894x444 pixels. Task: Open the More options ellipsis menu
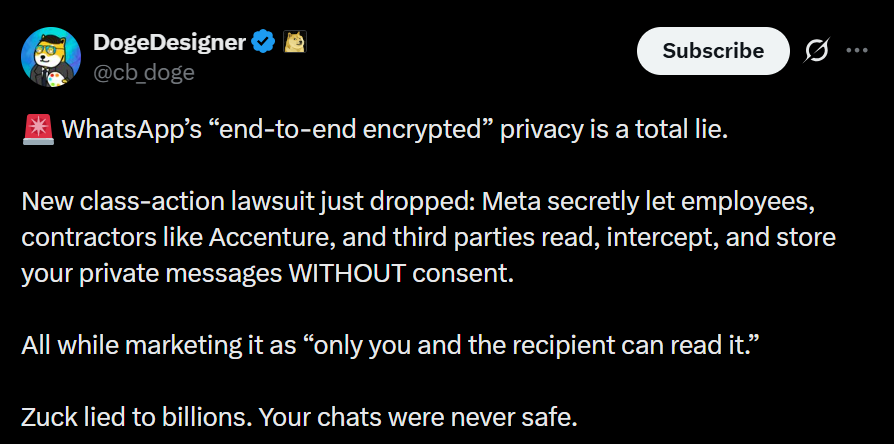[x=857, y=51]
